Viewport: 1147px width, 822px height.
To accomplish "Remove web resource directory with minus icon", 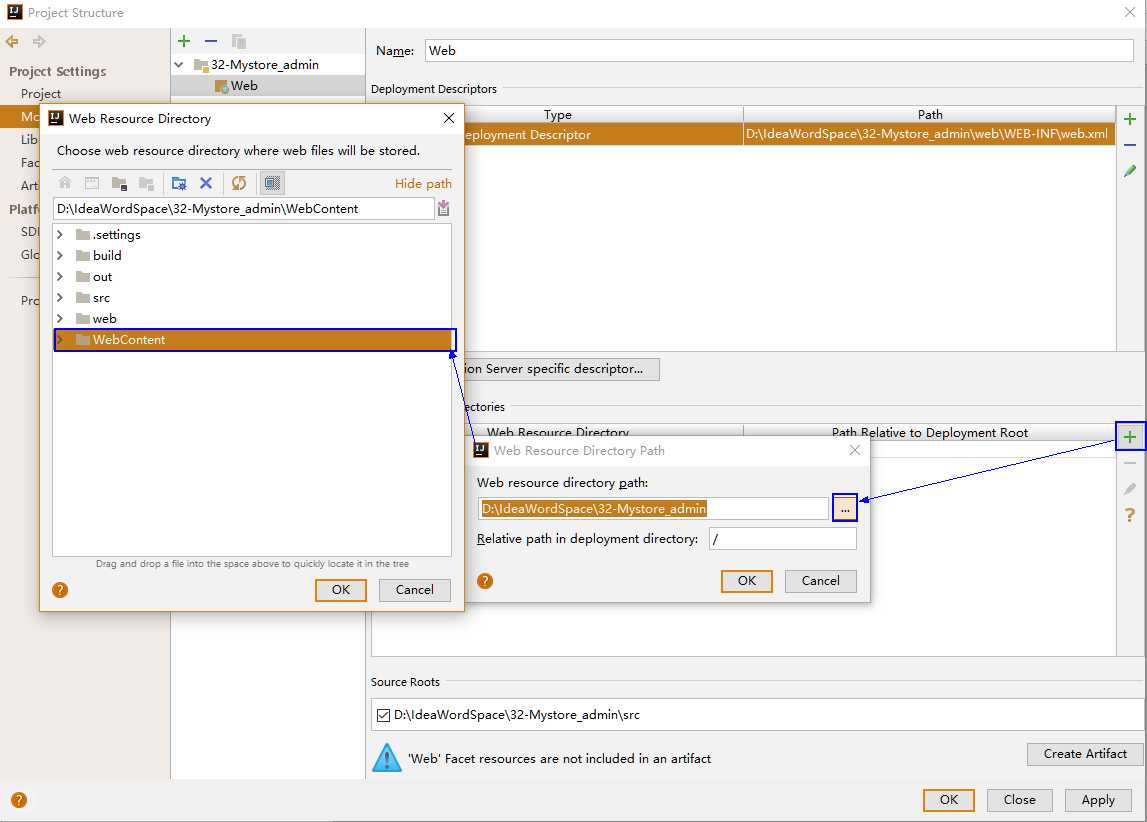I will [x=1130, y=463].
